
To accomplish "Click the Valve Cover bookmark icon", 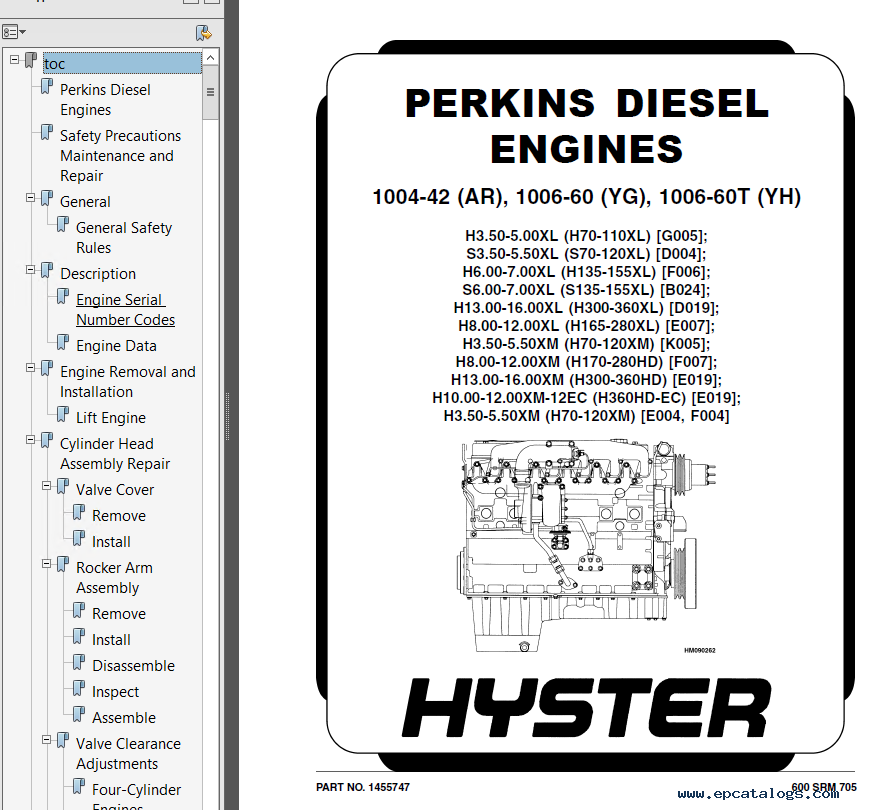I will click(63, 488).
